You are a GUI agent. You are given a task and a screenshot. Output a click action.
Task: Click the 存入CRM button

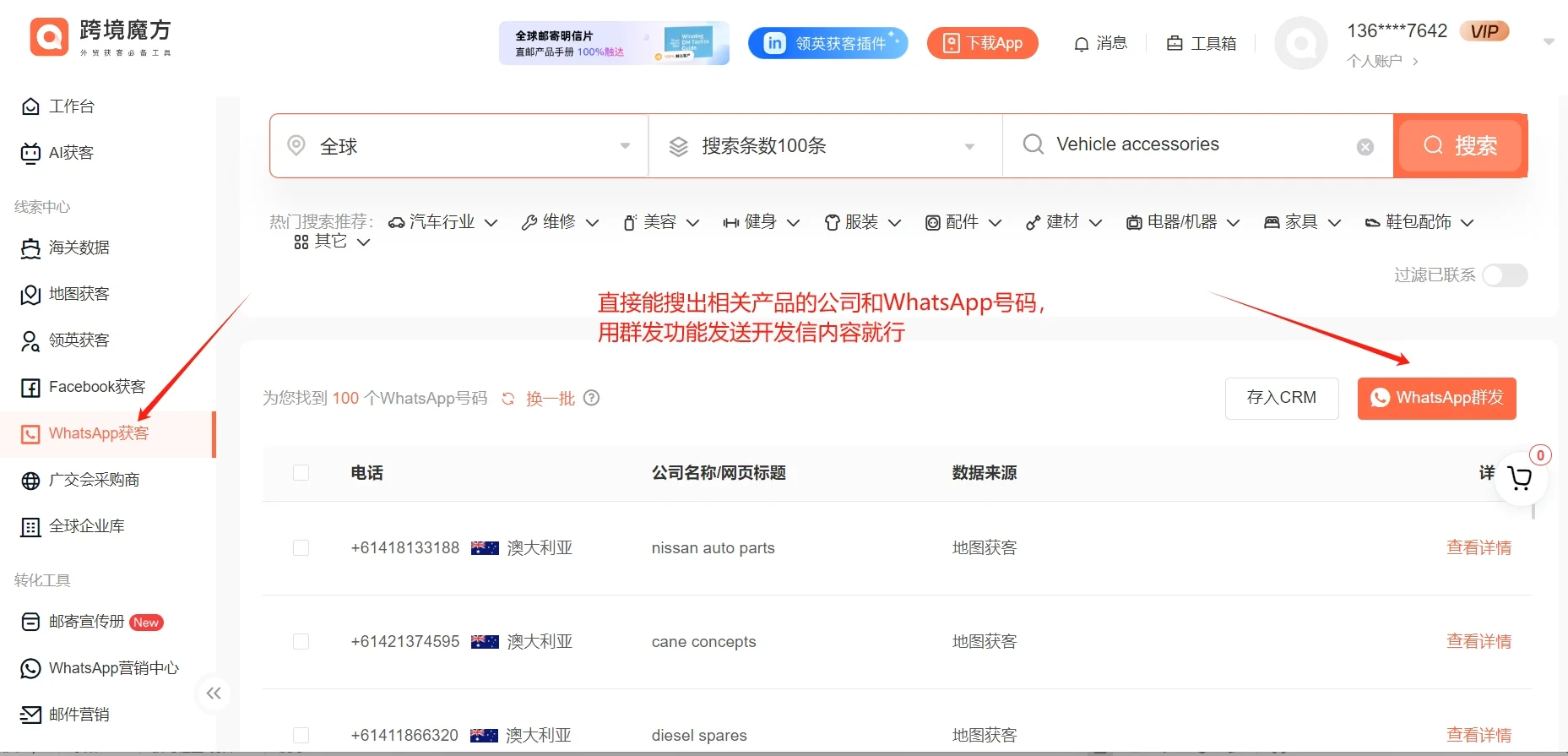click(x=1282, y=399)
